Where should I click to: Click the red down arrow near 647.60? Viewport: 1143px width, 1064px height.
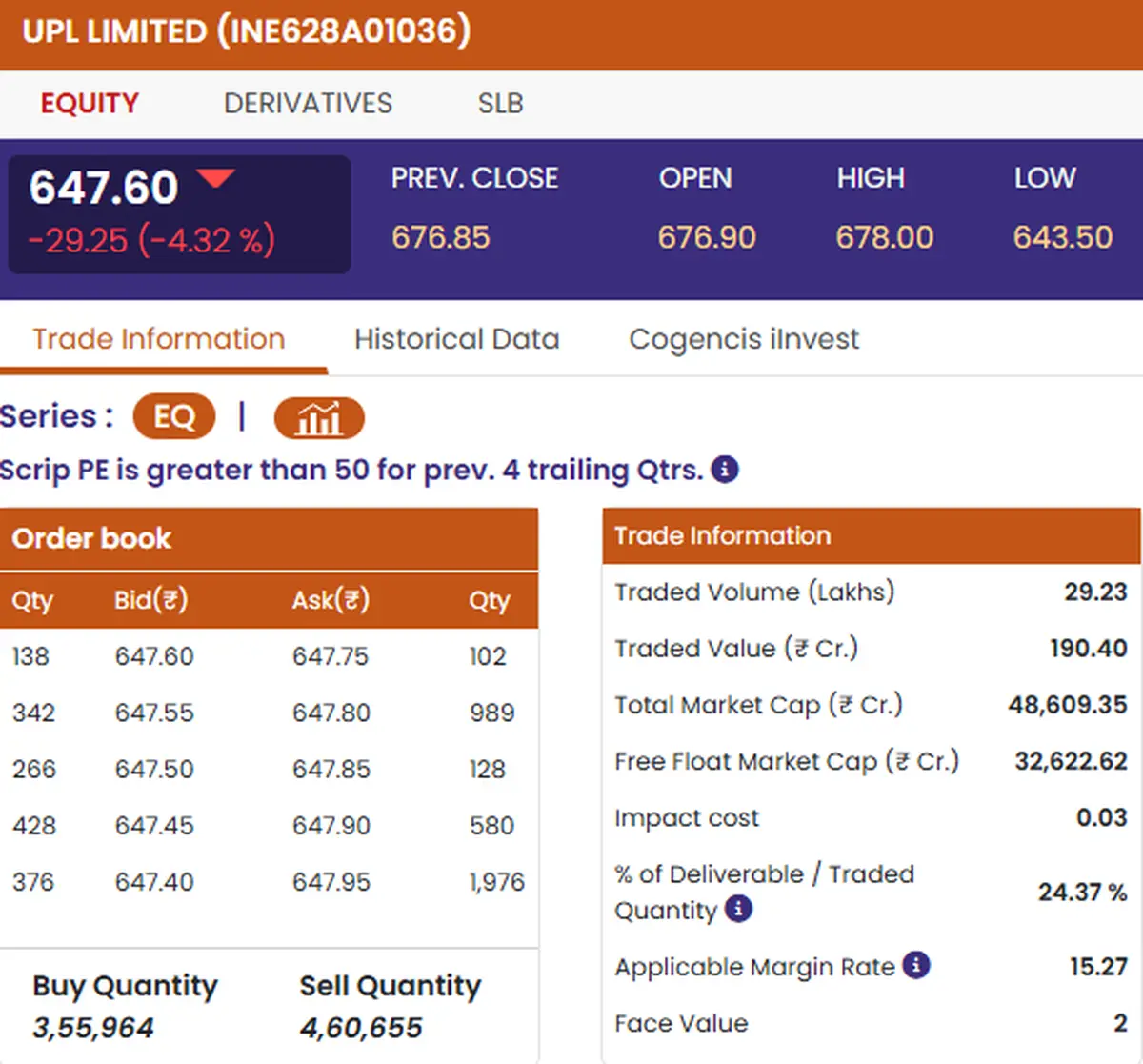click(215, 178)
